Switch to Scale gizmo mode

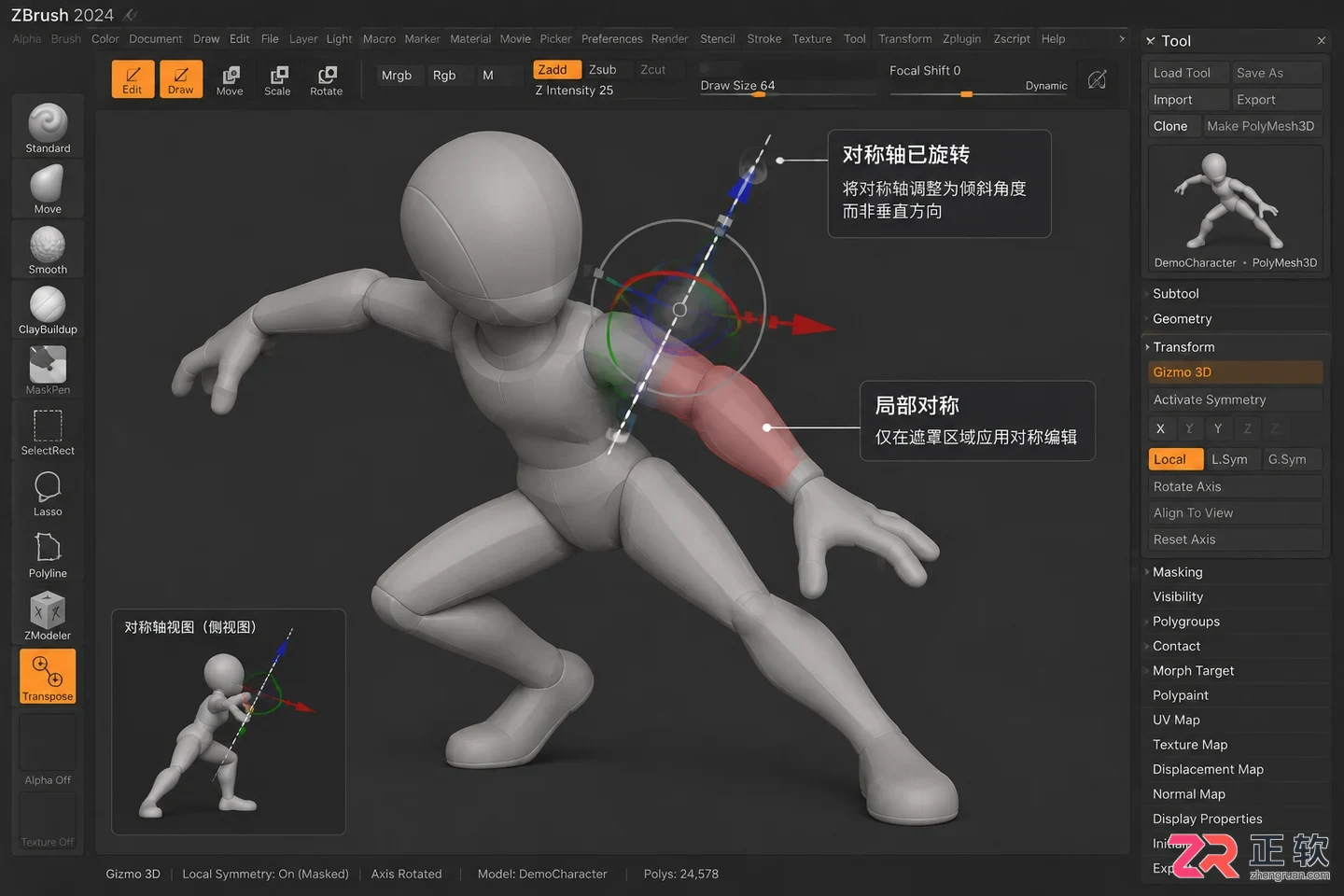click(277, 80)
